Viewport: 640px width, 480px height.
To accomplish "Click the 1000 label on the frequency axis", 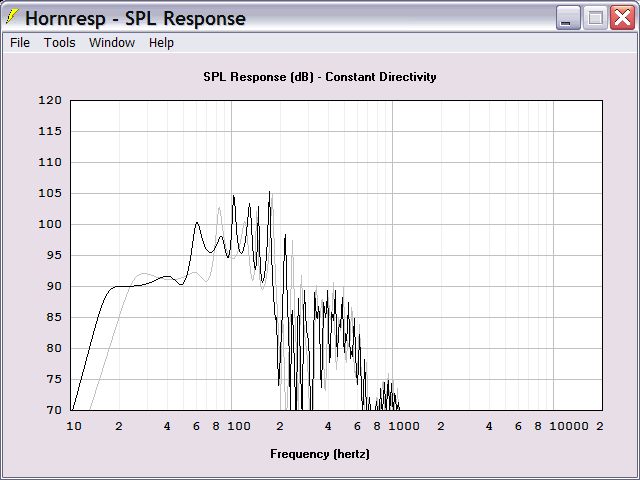I will tap(404, 427).
